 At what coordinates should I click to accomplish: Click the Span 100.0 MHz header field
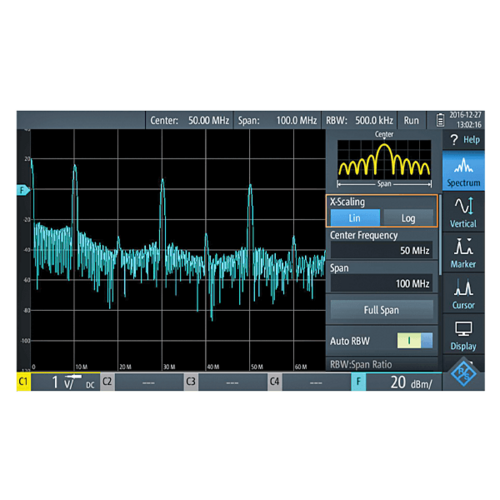coord(277,120)
